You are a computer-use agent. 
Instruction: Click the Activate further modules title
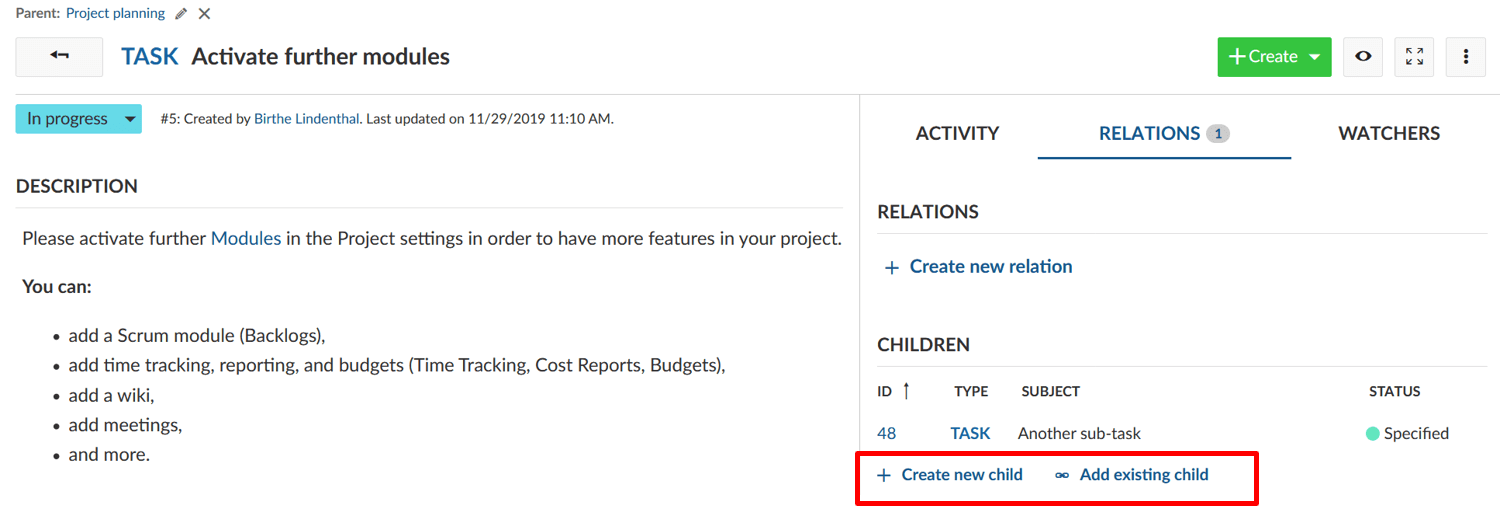tap(320, 57)
